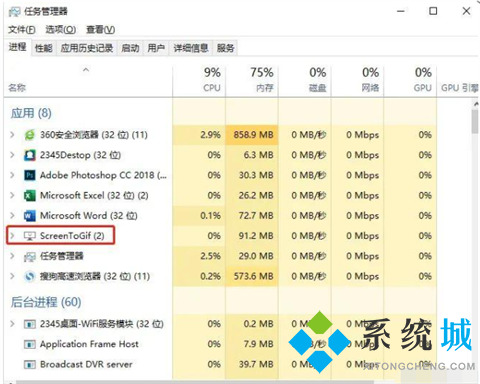Screen dimensions: 480x384
Task: Sort by the GPU column header
Action: pos(410,80)
